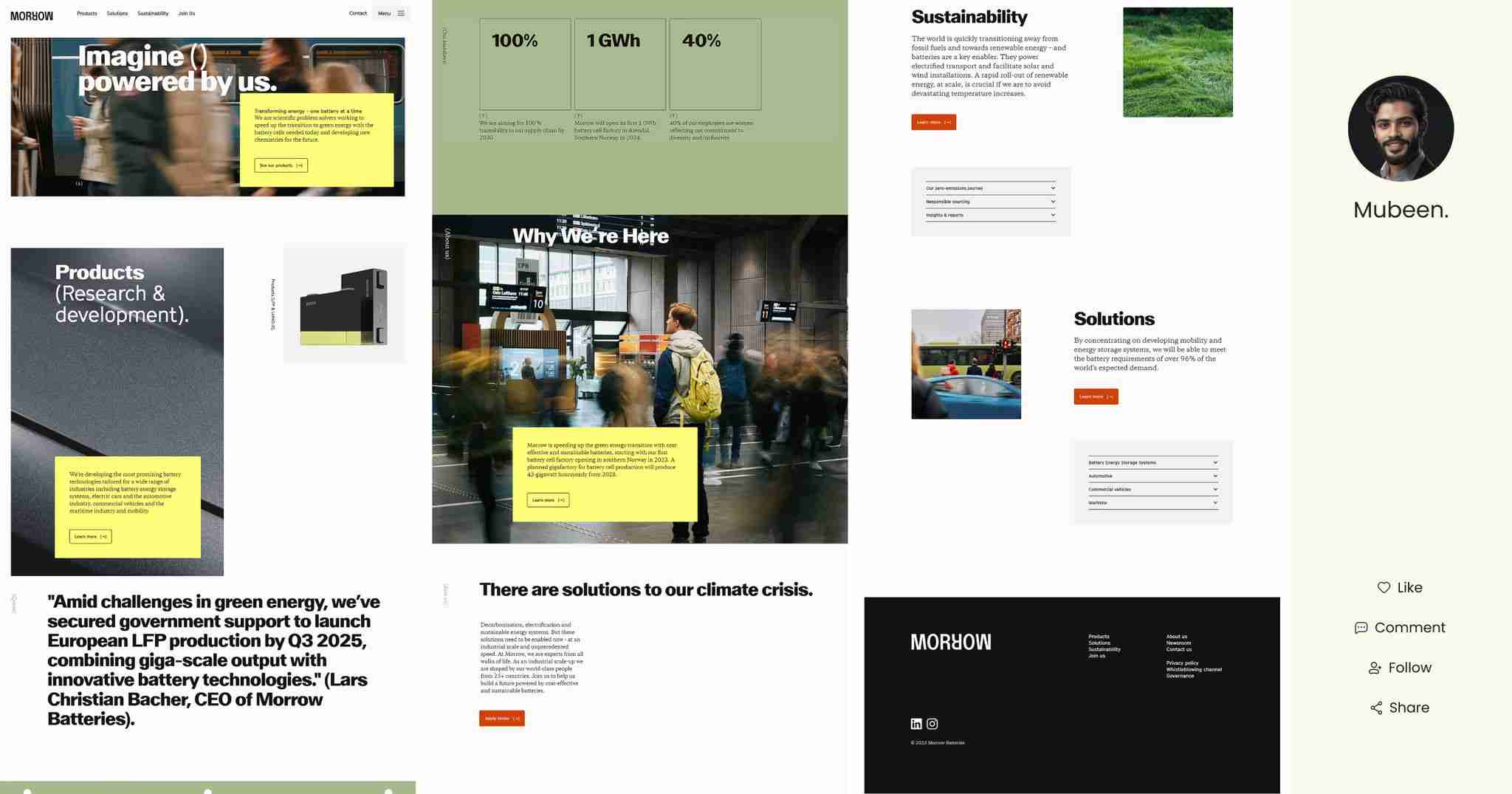Click the Share icon
This screenshot has height=794, width=1512.
pyautogui.click(x=1376, y=708)
